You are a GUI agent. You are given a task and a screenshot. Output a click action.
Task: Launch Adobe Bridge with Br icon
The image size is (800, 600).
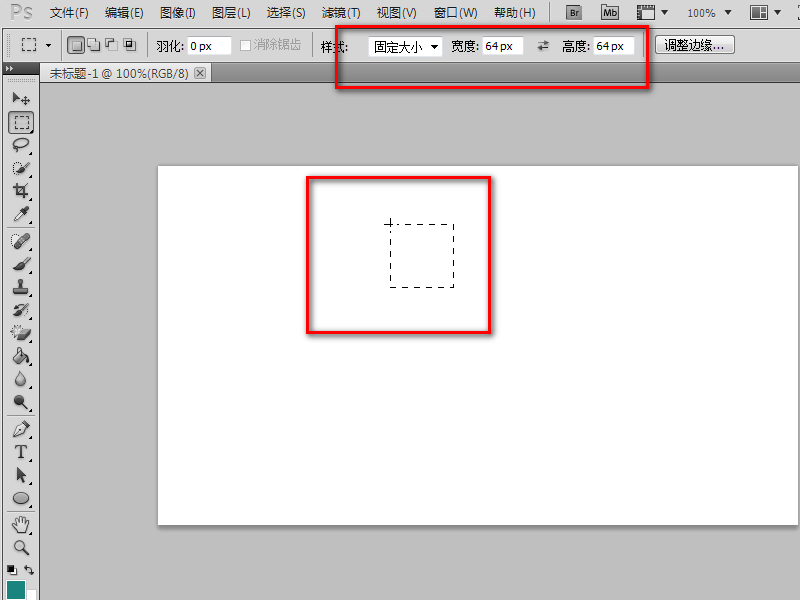click(574, 13)
